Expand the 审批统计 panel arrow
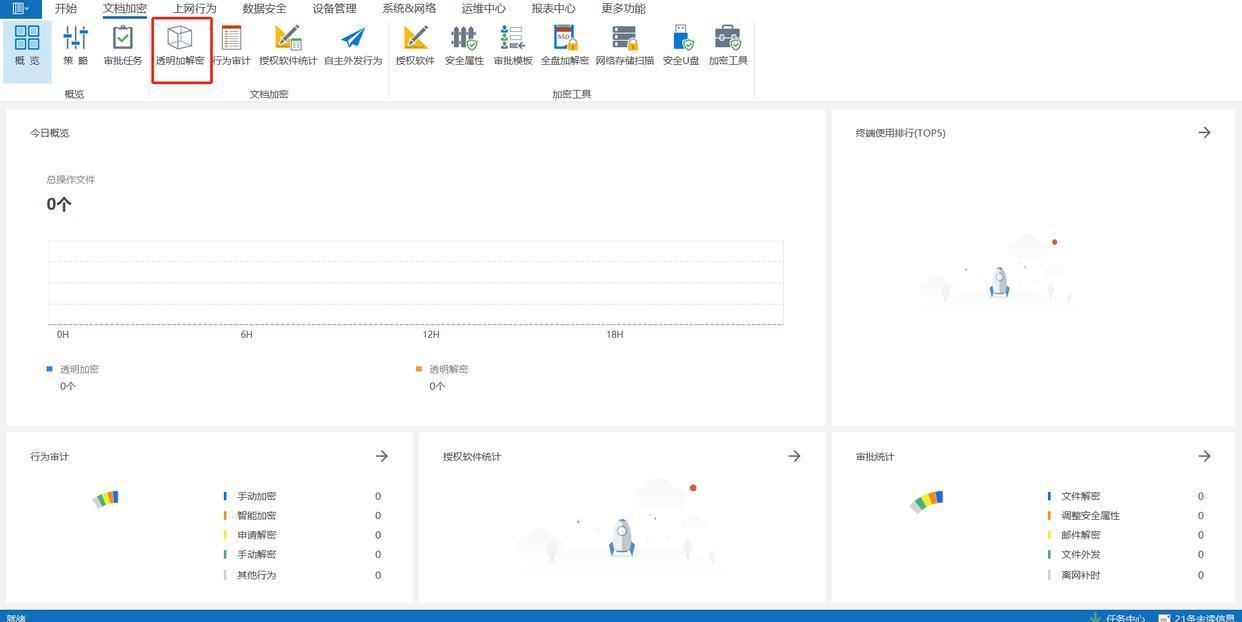1242x622 pixels. click(x=1204, y=456)
